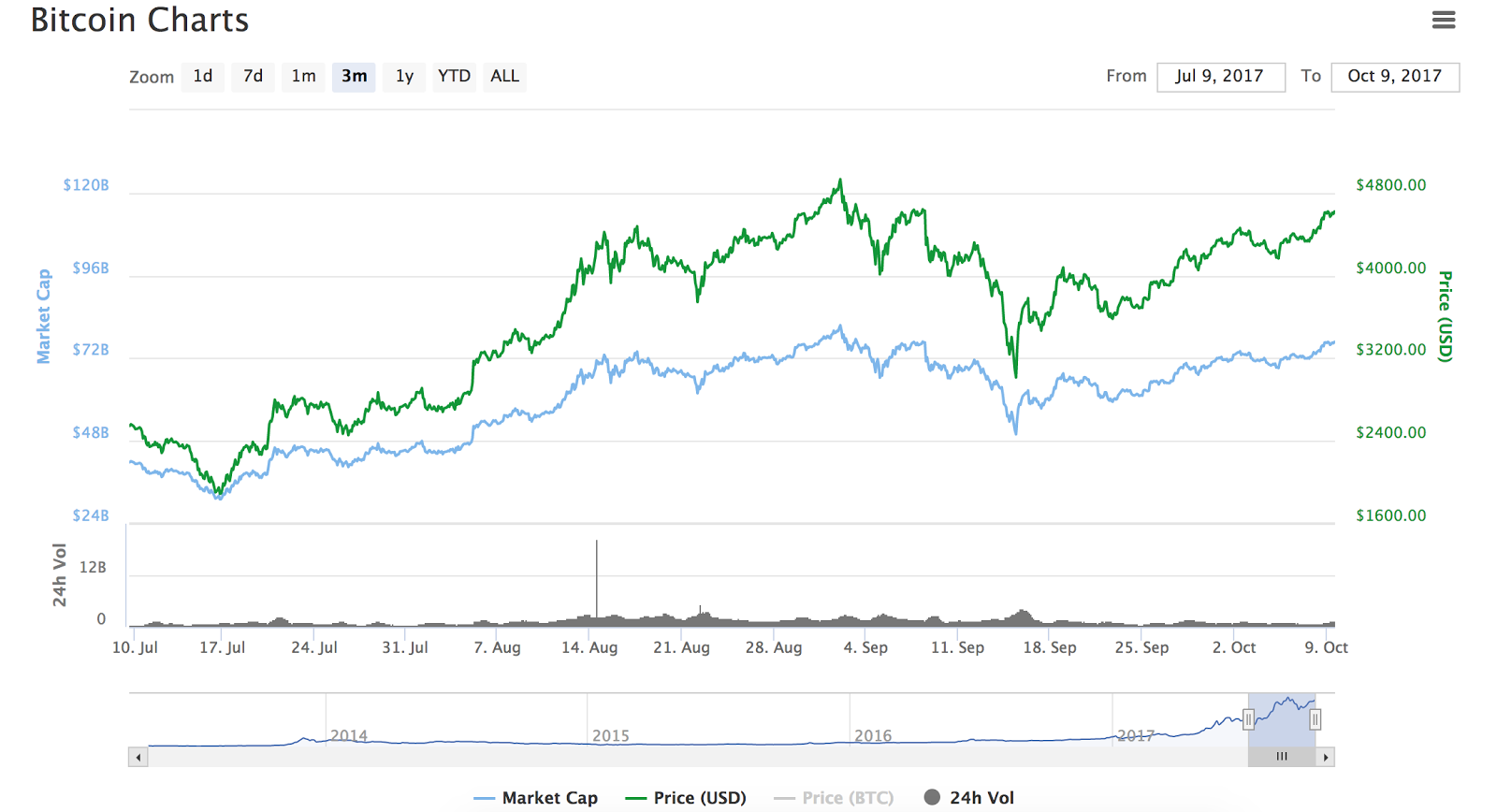
Task: Click the $1600.00 price axis label
Action: click(1391, 515)
